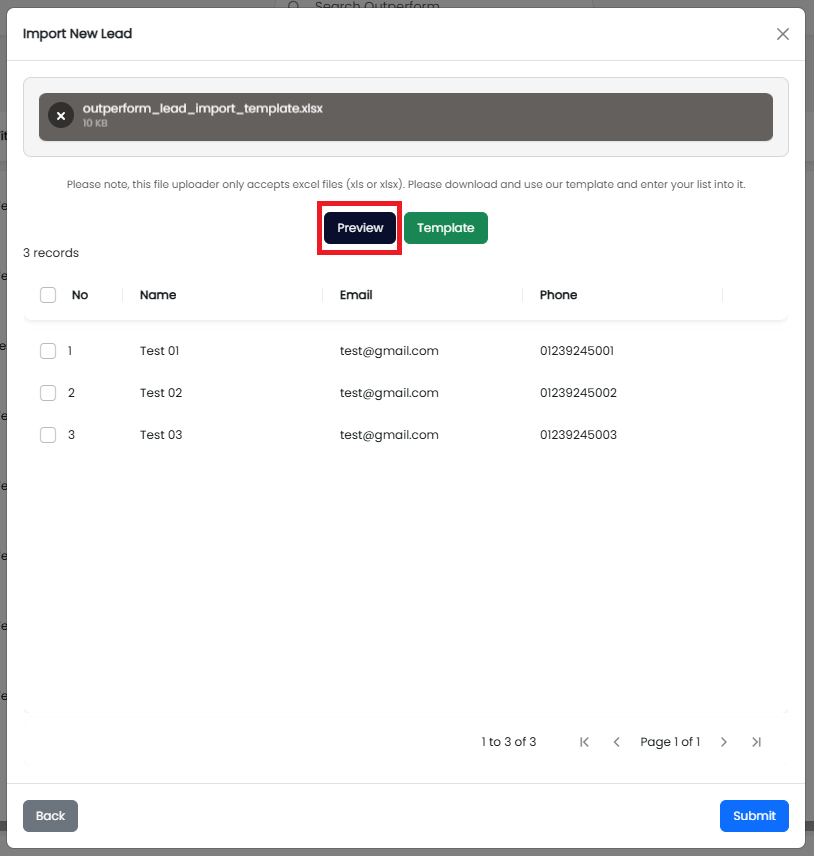Viewport: 815px width, 856px height.
Task: Tick the checkbox next to Test 03
Action: tap(48, 435)
